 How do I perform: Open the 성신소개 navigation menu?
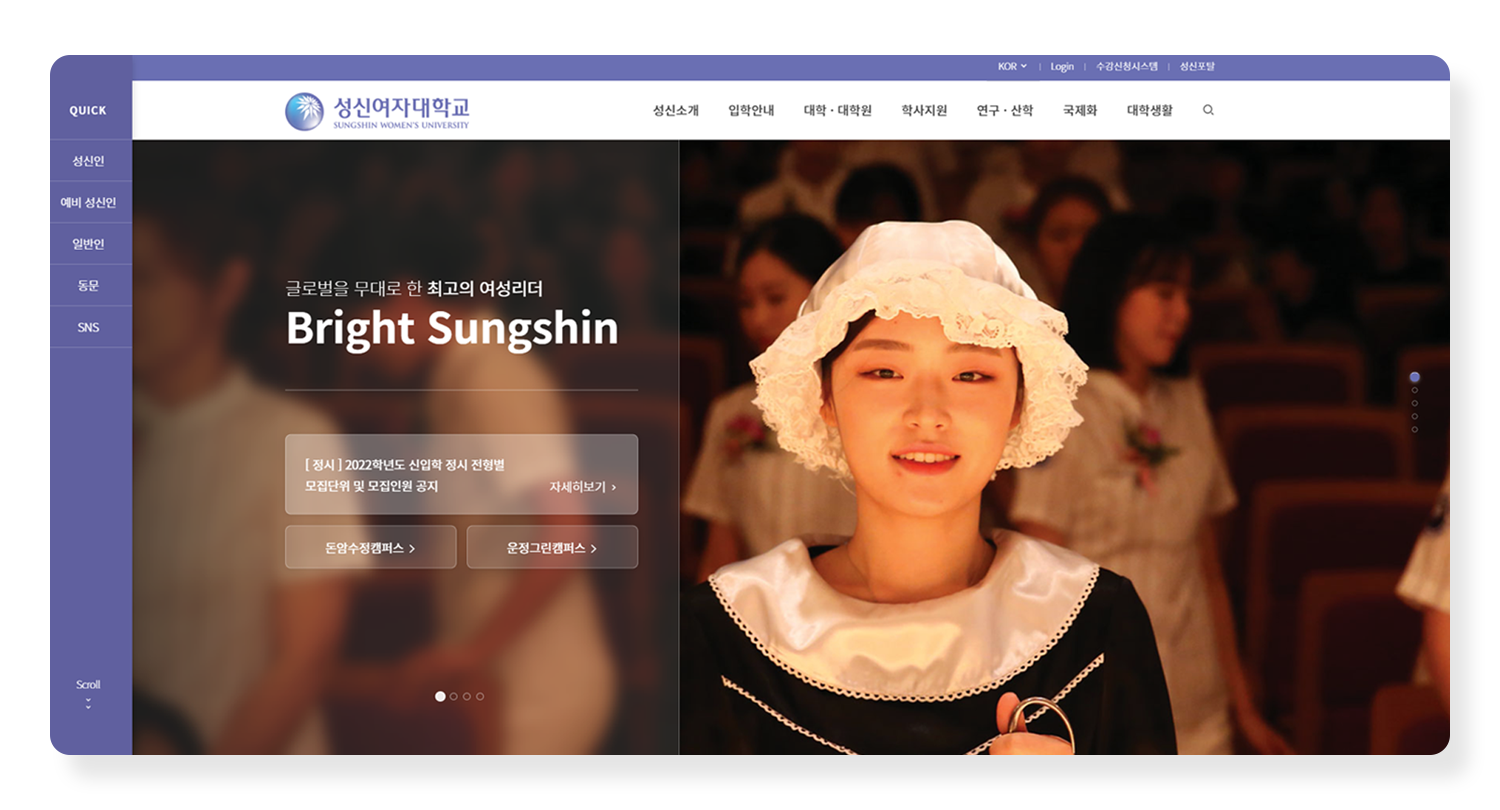(676, 111)
